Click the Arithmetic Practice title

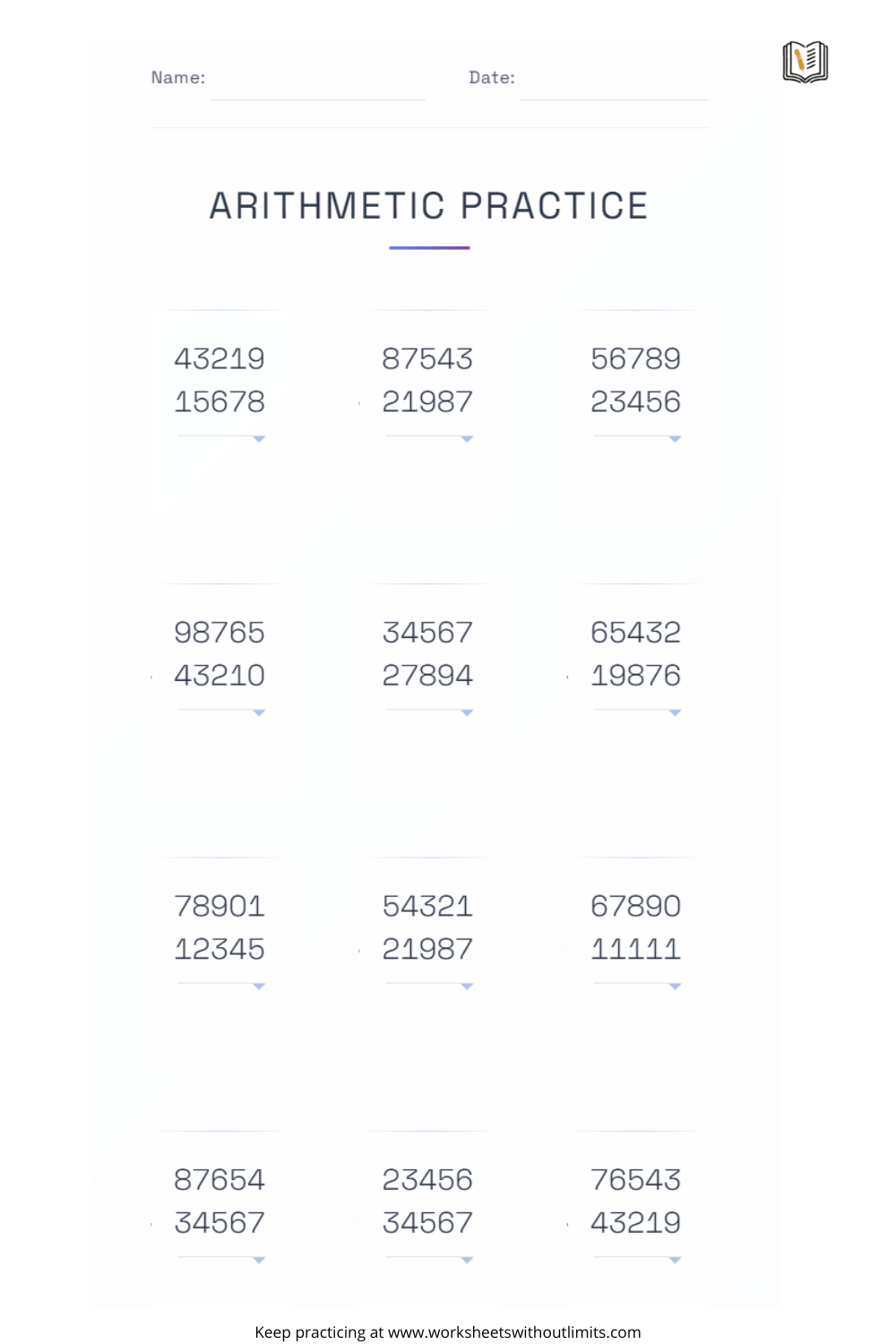pyautogui.click(x=429, y=205)
